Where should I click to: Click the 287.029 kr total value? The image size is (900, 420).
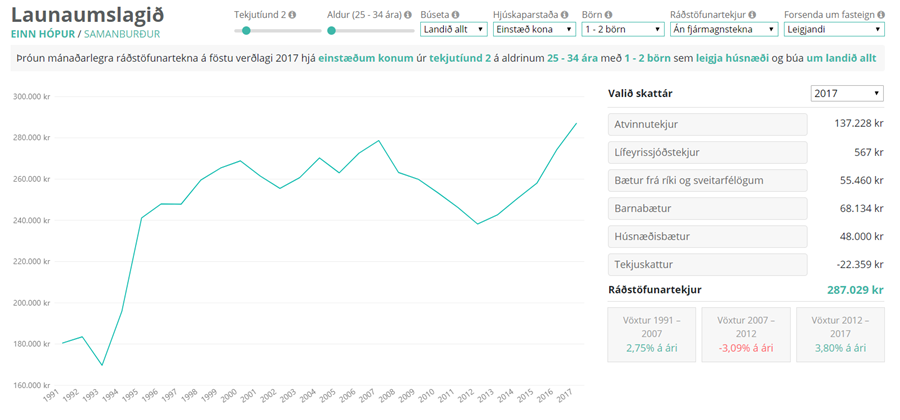coord(855,290)
